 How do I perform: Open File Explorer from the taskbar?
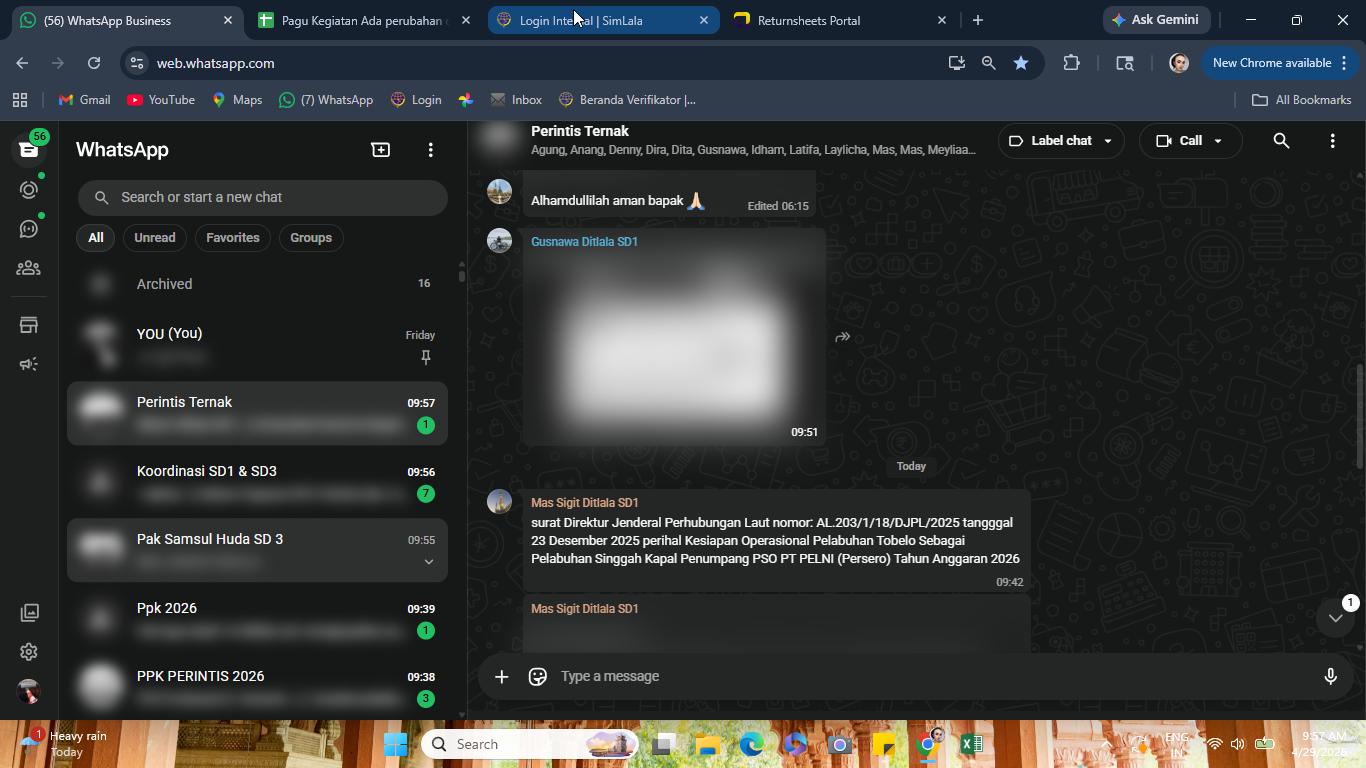[x=708, y=744]
